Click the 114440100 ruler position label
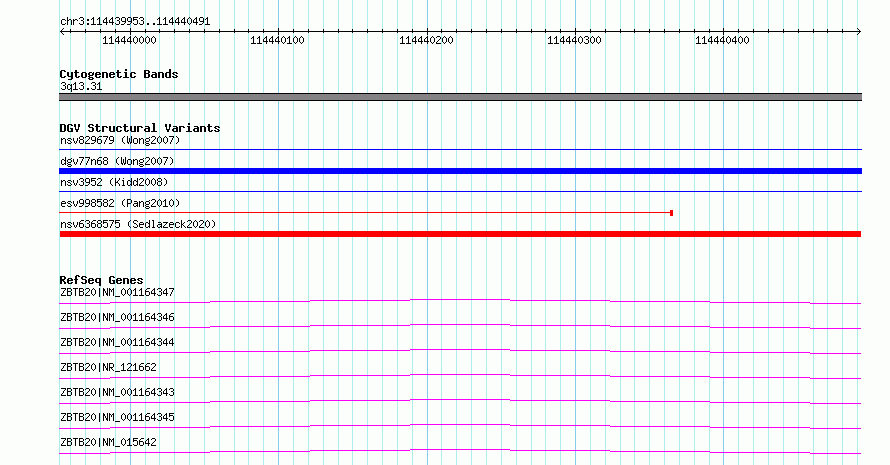 (278, 40)
